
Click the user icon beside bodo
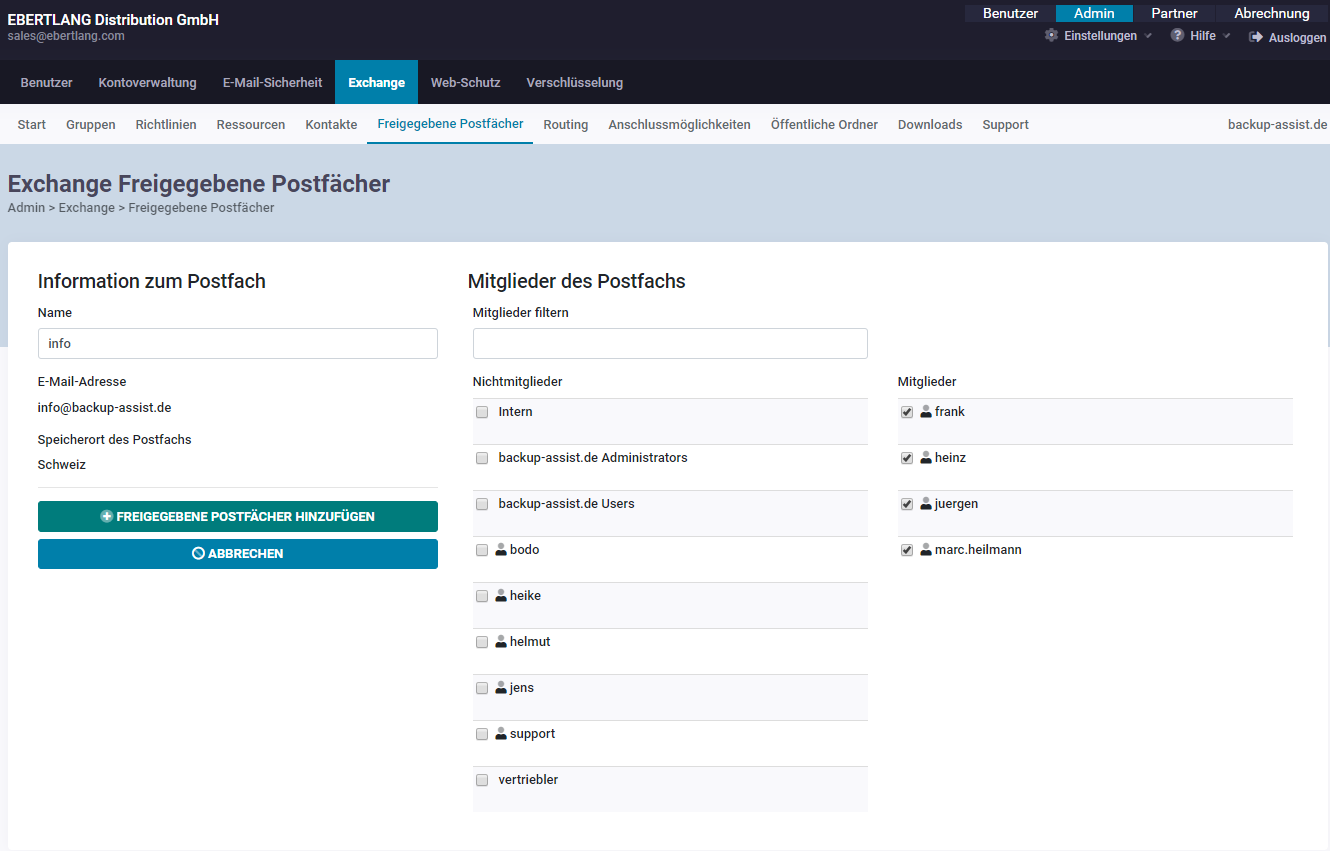(x=501, y=550)
